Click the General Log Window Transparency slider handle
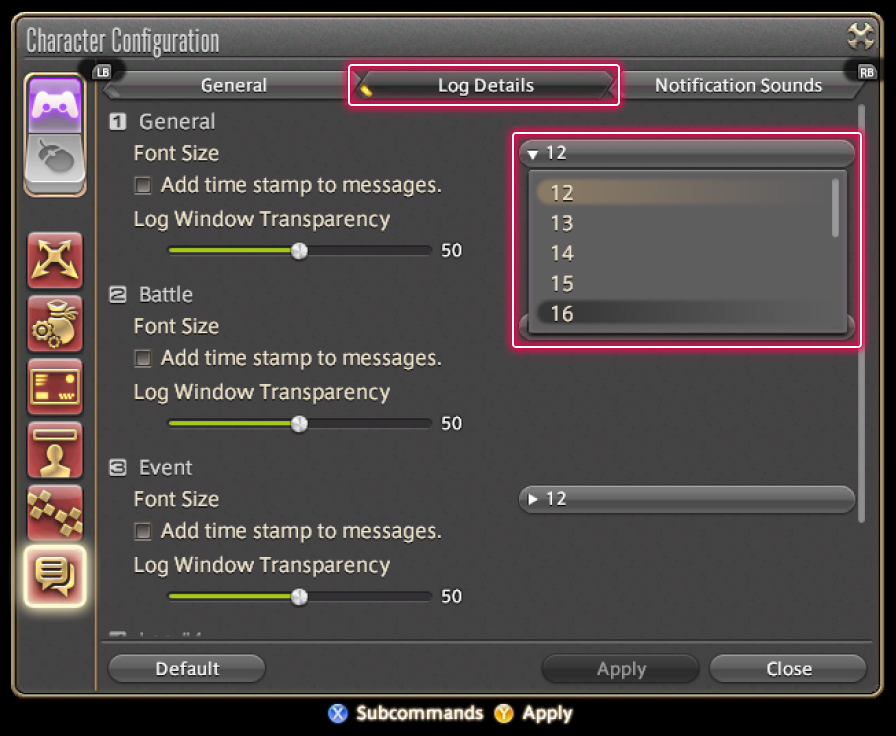The image size is (896, 736). (299, 250)
